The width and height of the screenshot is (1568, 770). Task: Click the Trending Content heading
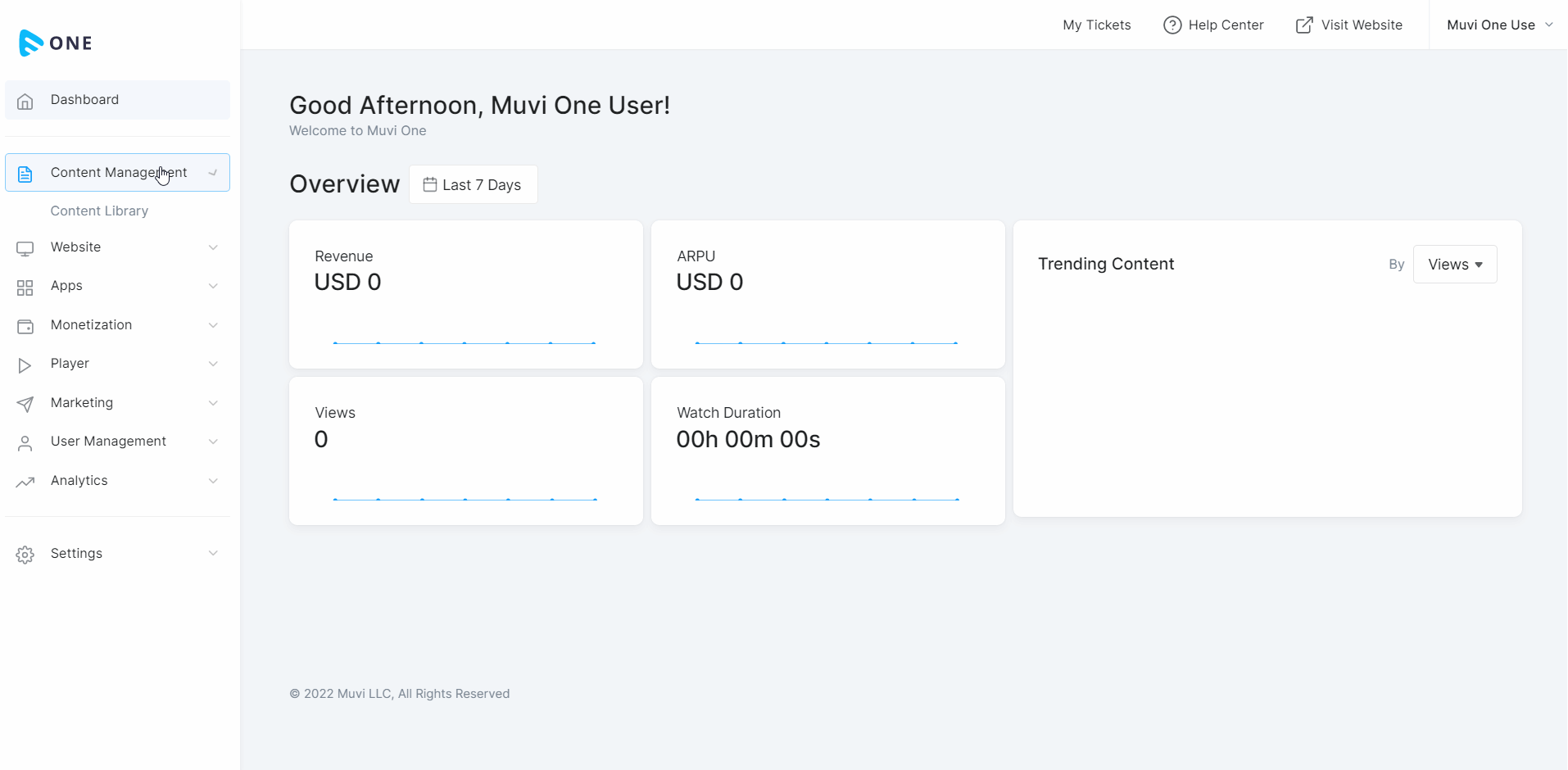click(x=1106, y=264)
